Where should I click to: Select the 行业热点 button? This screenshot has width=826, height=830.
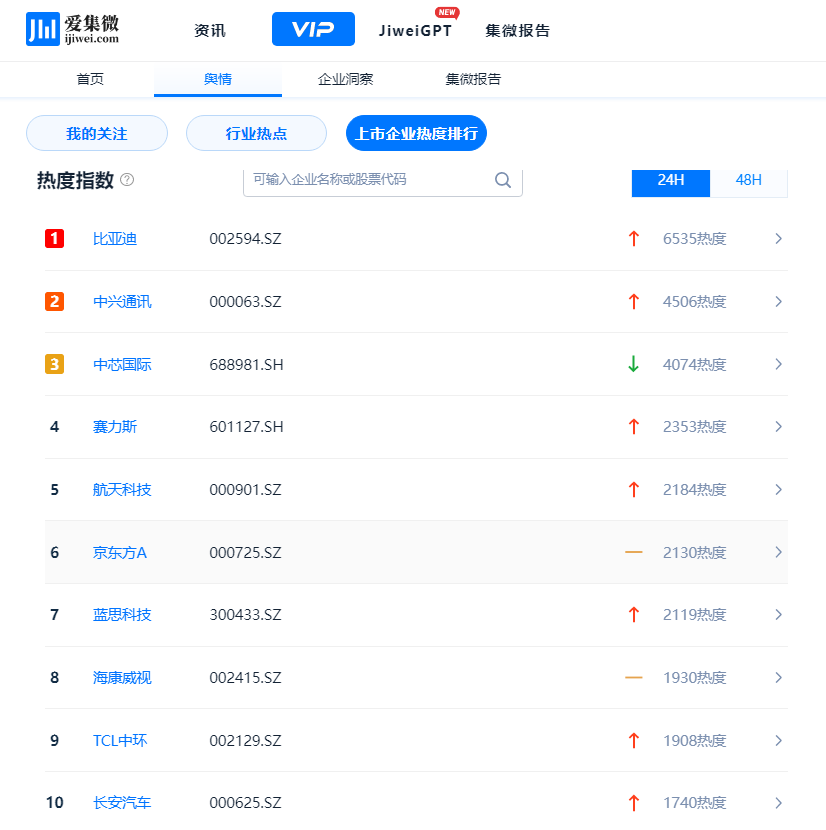click(256, 133)
